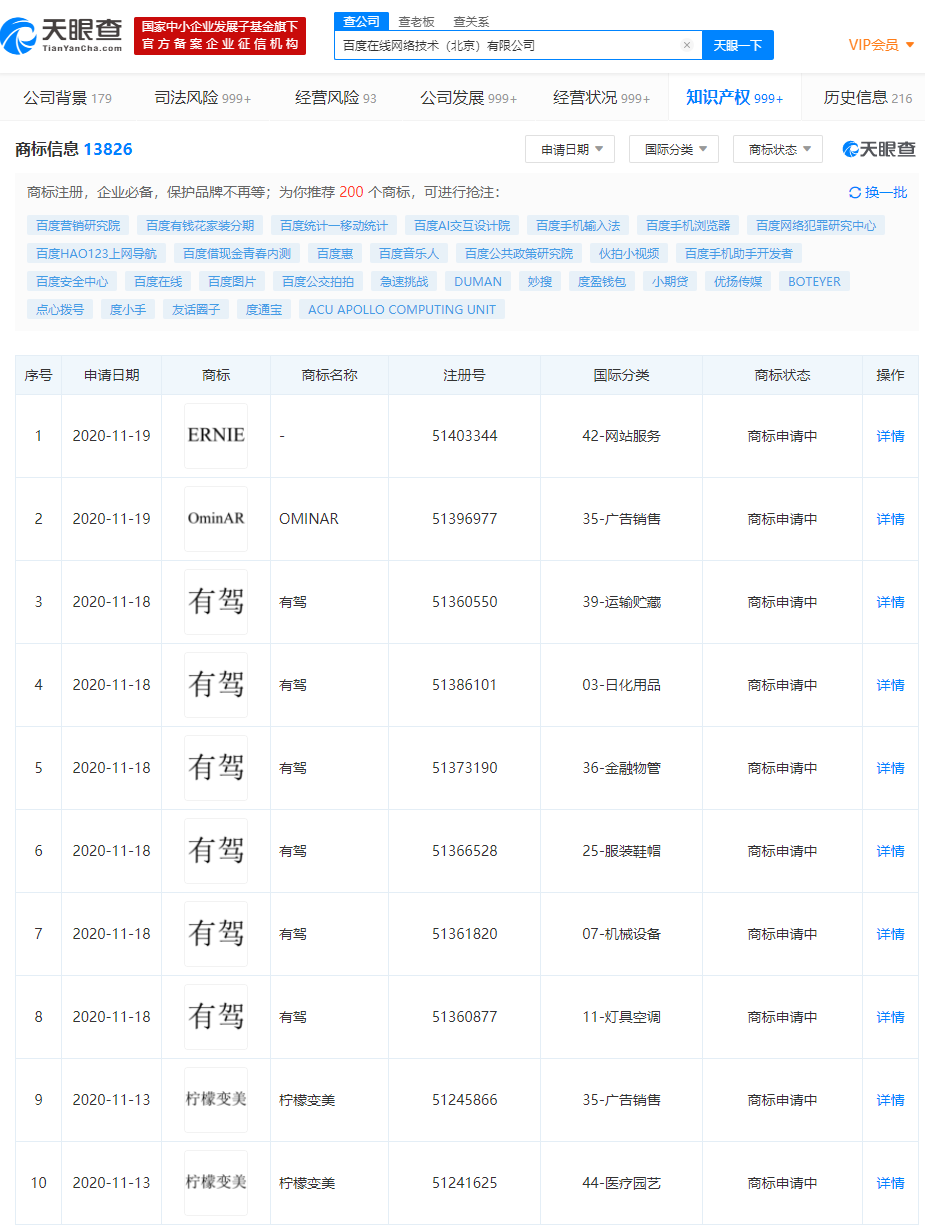Open 详情 for registration 51245866
Viewport: 925px width, 1229px height.
coord(890,1100)
